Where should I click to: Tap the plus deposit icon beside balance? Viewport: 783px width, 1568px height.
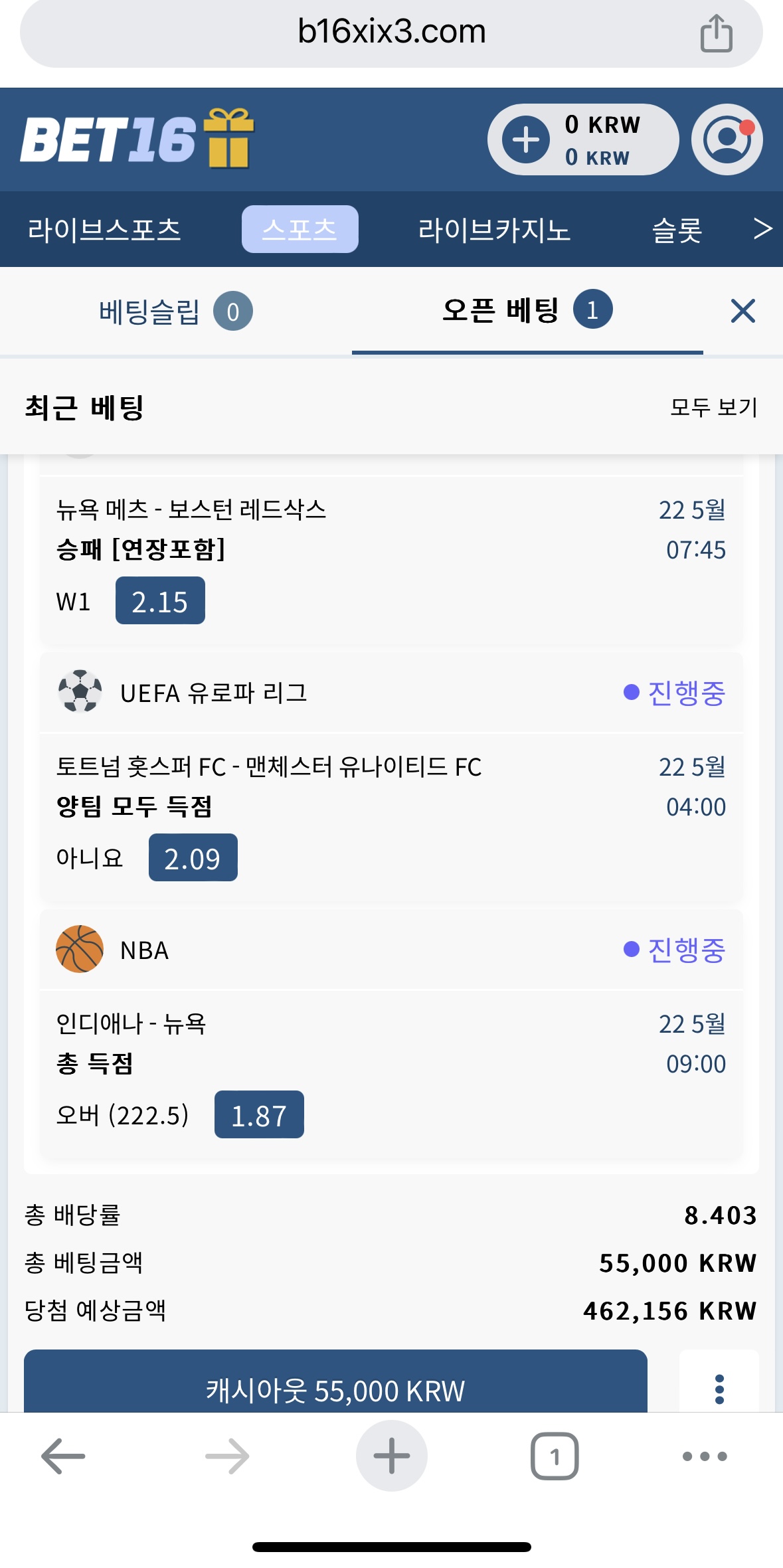pos(526,139)
